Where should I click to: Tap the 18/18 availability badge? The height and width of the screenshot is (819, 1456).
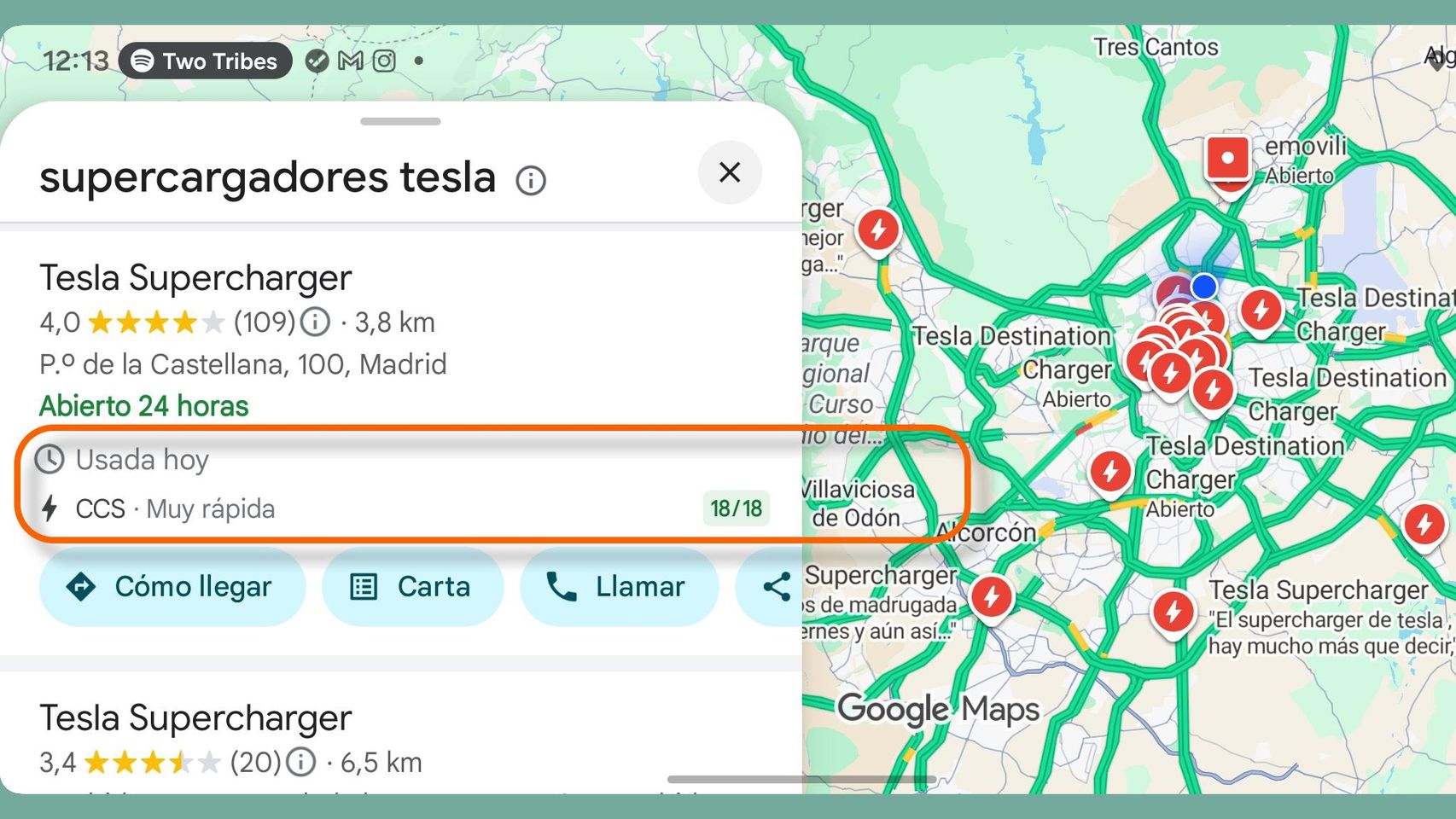point(736,509)
